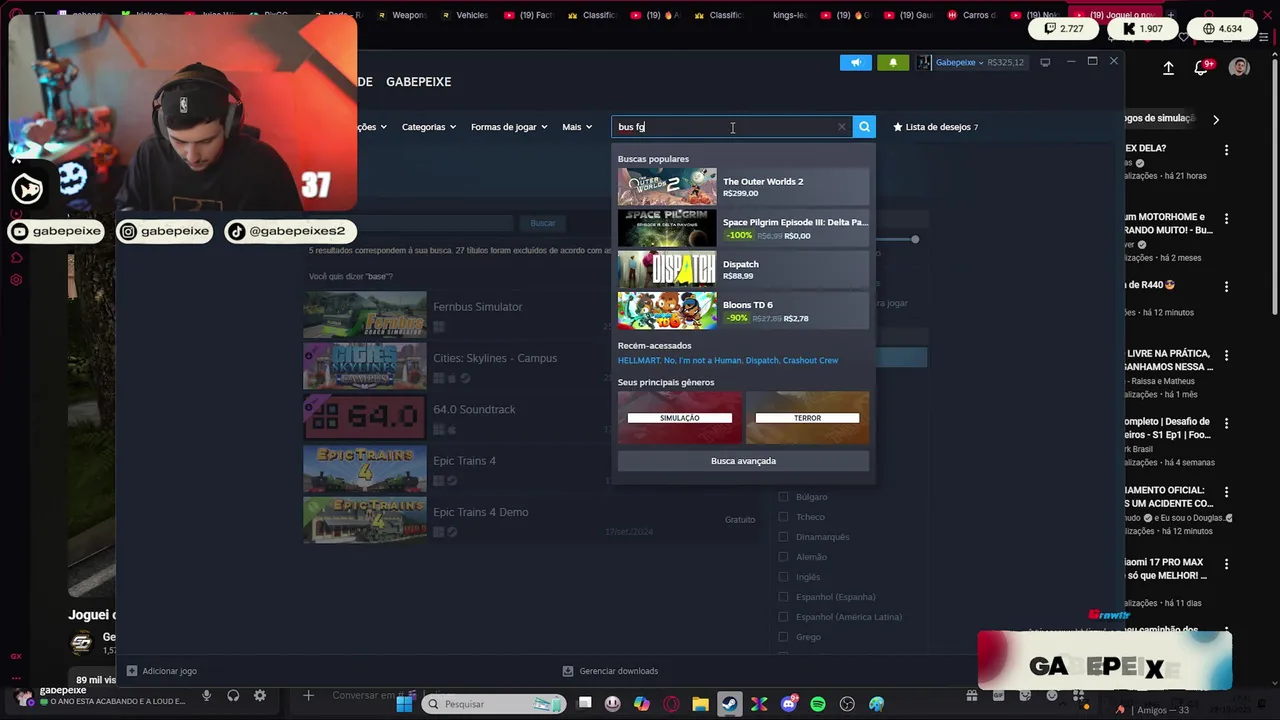Image resolution: width=1280 pixels, height=720 pixels.
Task: Open HELLMART recently viewed link
Action: 639,360
